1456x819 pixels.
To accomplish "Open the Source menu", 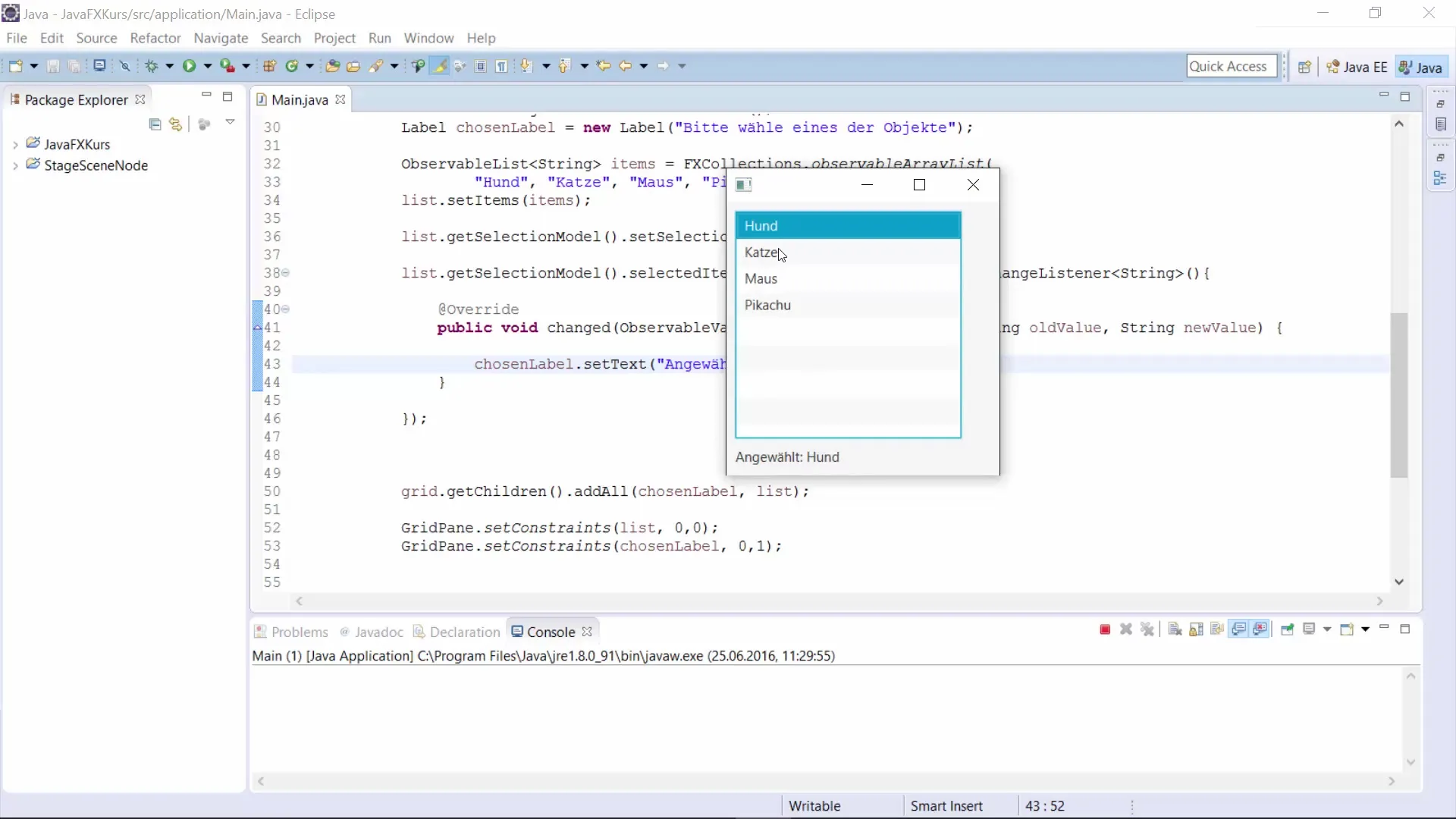I will [96, 38].
